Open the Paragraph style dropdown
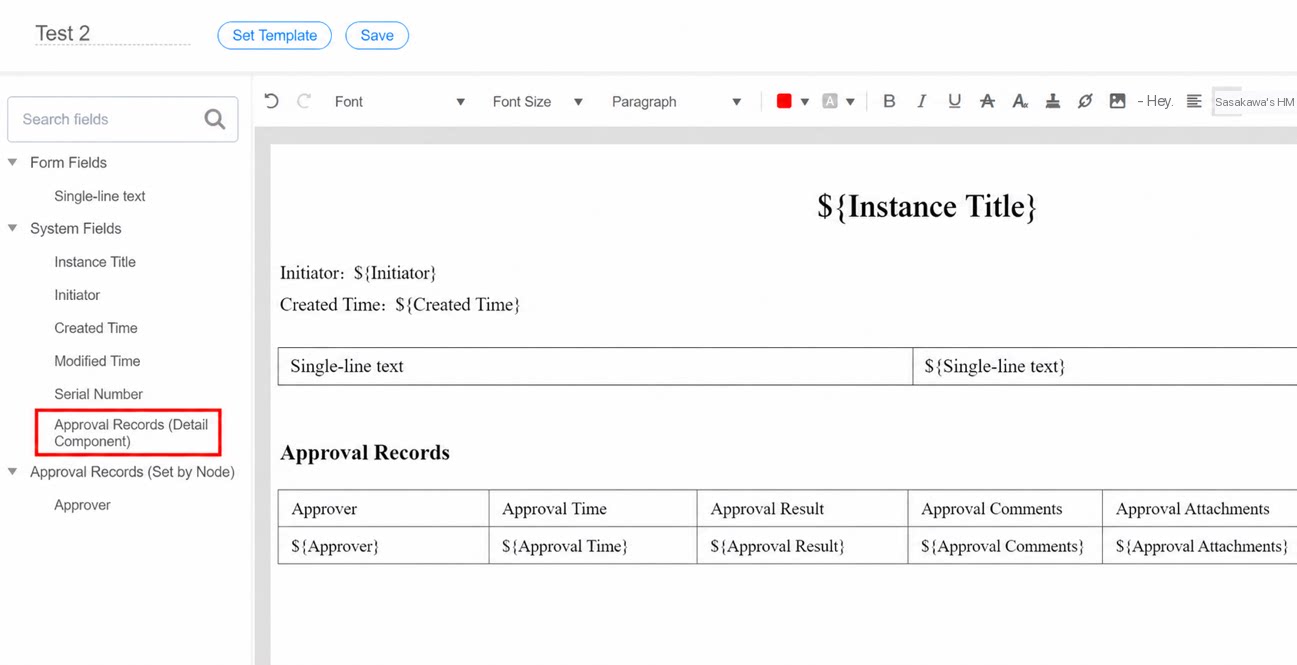Image resolution: width=1297 pixels, height=665 pixels. 676,102
